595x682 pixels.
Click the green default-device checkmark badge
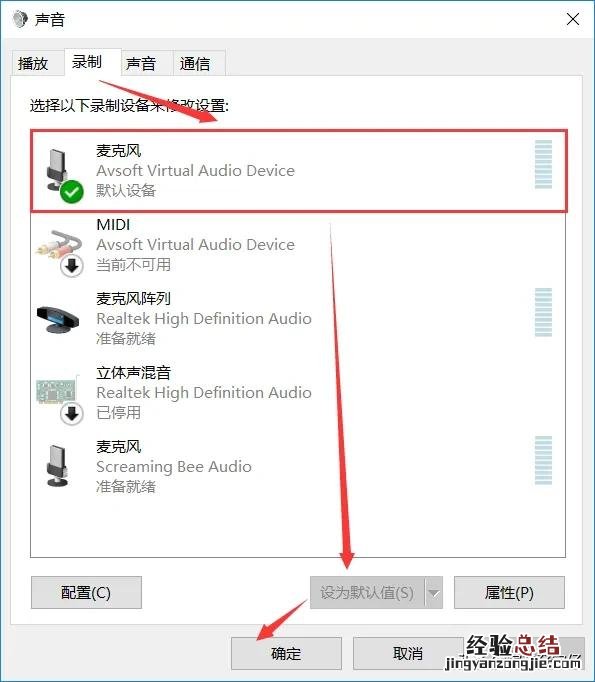click(x=72, y=191)
